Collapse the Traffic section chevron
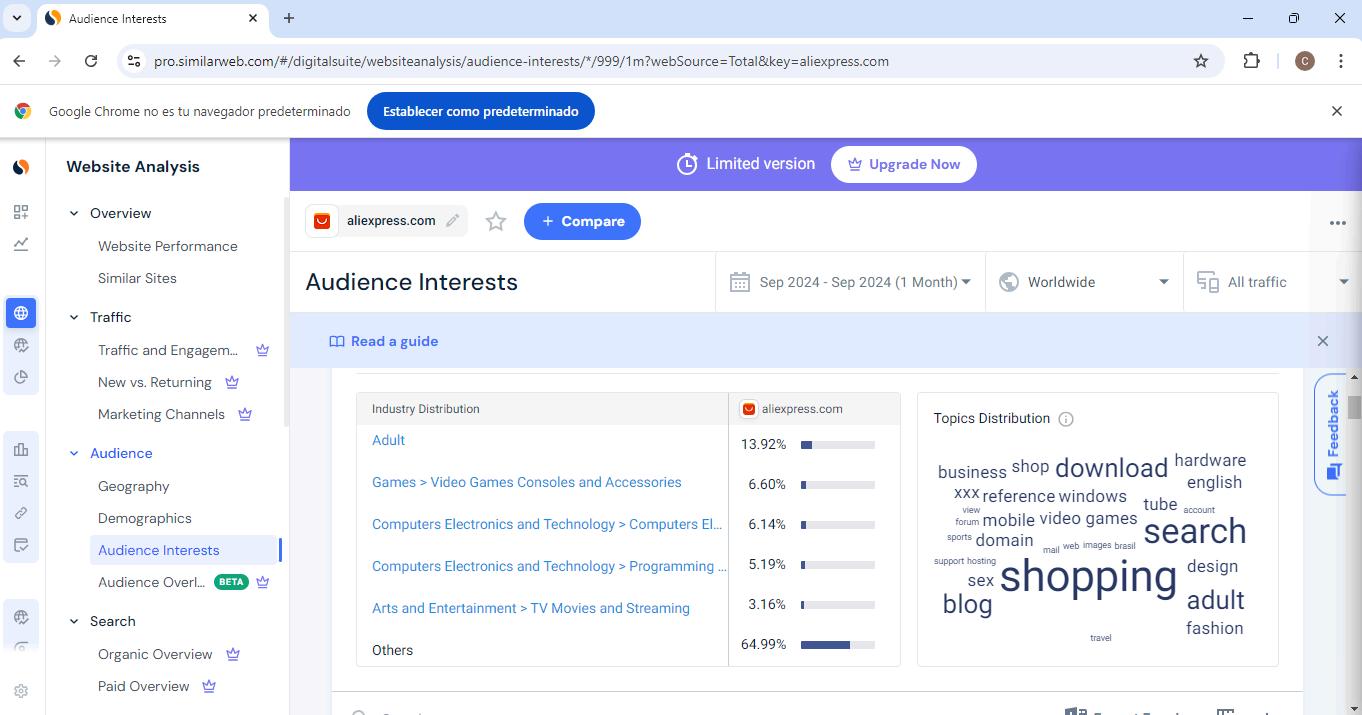The image size is (1362, 715). pyautogui.click(x=74, y=317)
